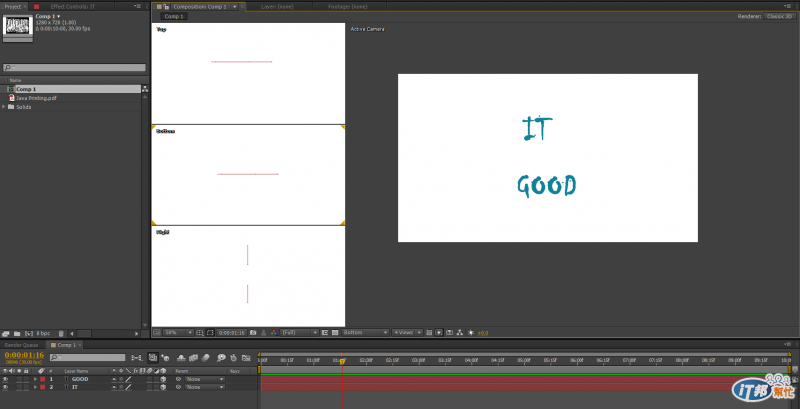Take a snapshot with camera icon
Viewport: 800px width, 409px height.
coord(253,333)
